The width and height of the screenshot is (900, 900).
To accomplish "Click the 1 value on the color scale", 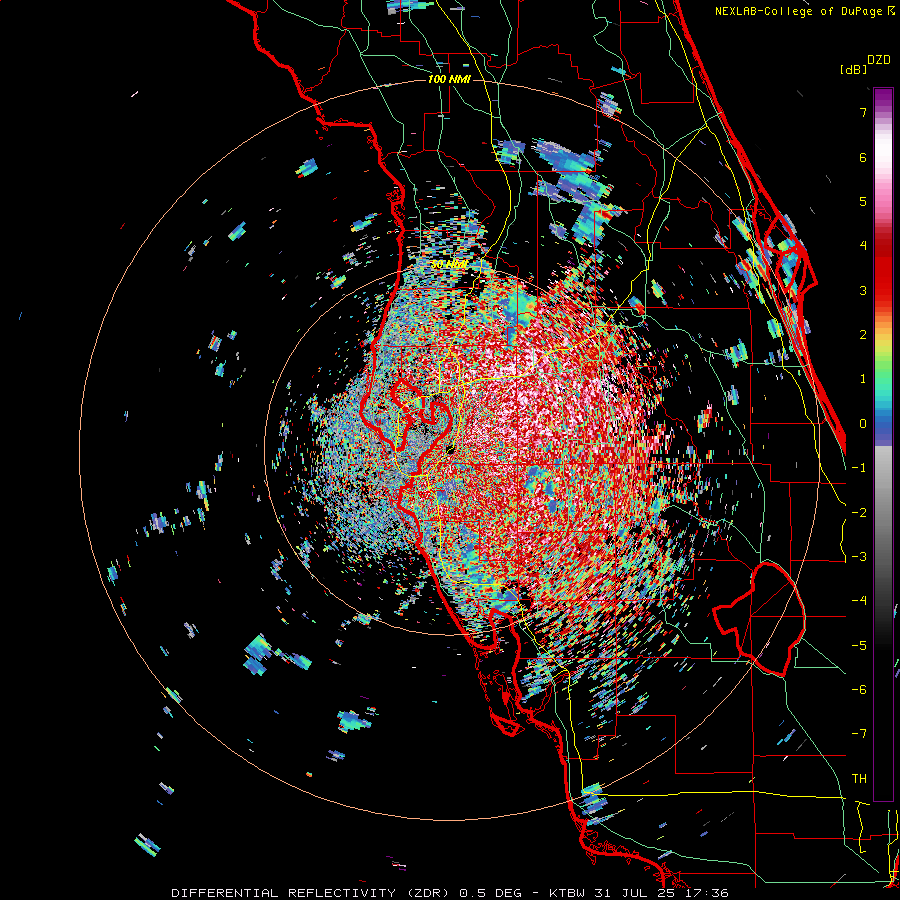I will pyautogui.click(x=863, y=379).
